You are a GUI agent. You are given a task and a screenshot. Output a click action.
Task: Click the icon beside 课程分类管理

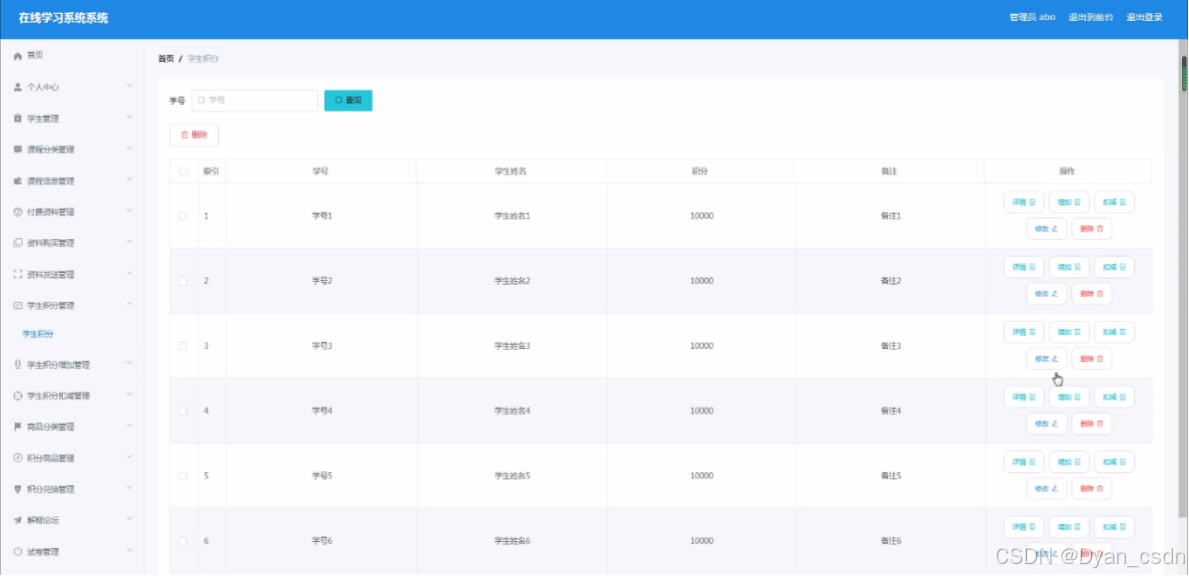pos(18,149)
